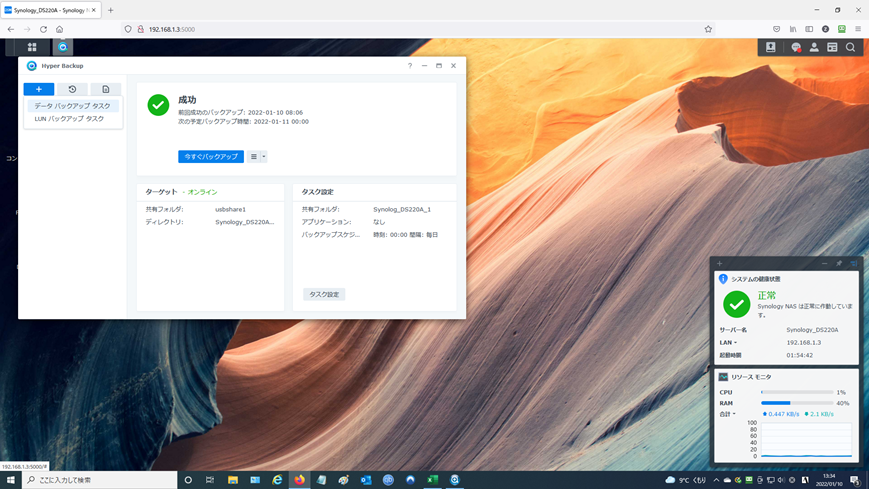The width and height of the screenshot is (869, 489).
Task: Maximize the Hyper Backup window
Action: pyautogui.click(x=439, y=65)
